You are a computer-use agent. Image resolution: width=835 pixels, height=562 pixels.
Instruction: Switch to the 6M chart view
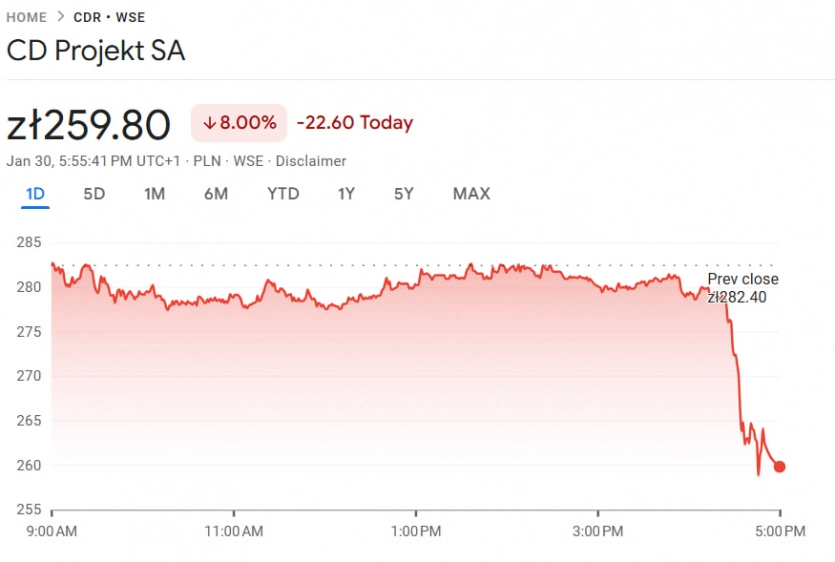pyautogui.click(x=216, y=193)
